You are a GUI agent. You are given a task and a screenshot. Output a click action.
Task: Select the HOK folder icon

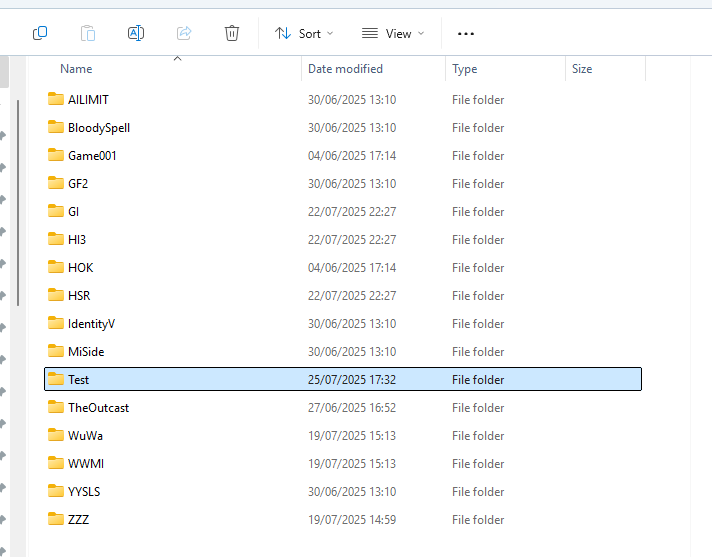tap(56, 267)
